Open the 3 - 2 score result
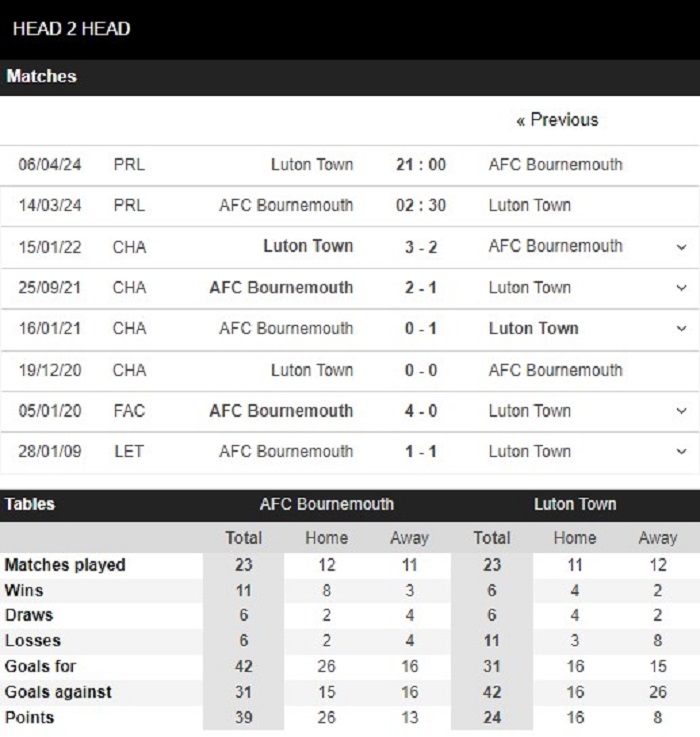Screen dimensions: 700x737 click(x=421, y=247)
